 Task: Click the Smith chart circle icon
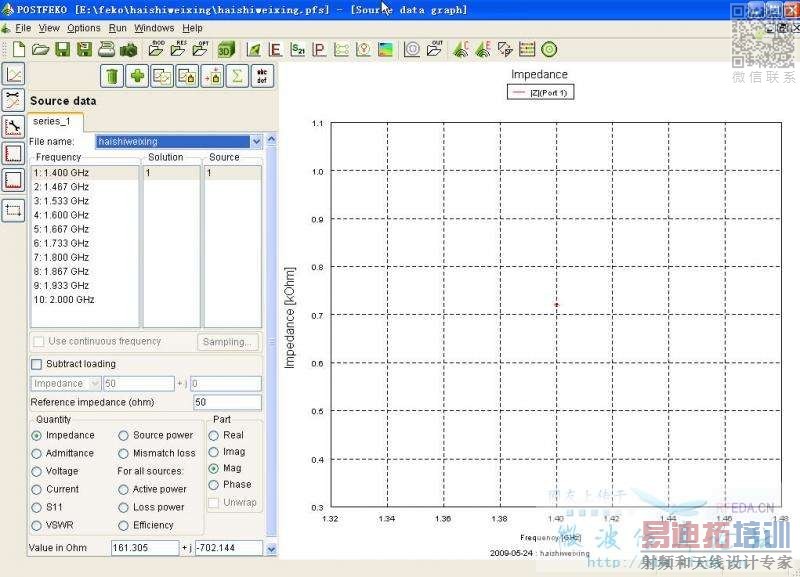point(412,49)
